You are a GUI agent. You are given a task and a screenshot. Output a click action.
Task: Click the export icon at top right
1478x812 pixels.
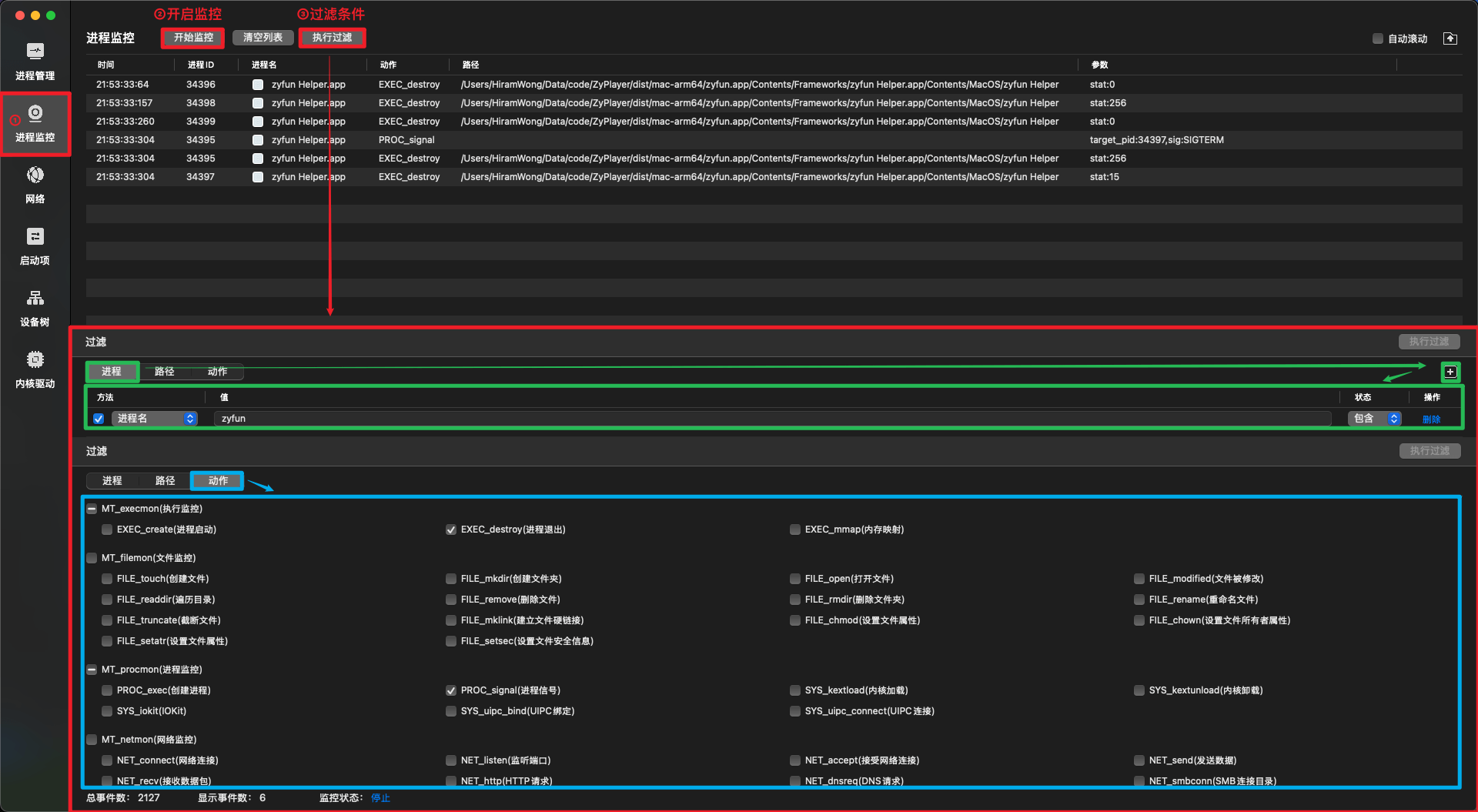click(1452, 38)
